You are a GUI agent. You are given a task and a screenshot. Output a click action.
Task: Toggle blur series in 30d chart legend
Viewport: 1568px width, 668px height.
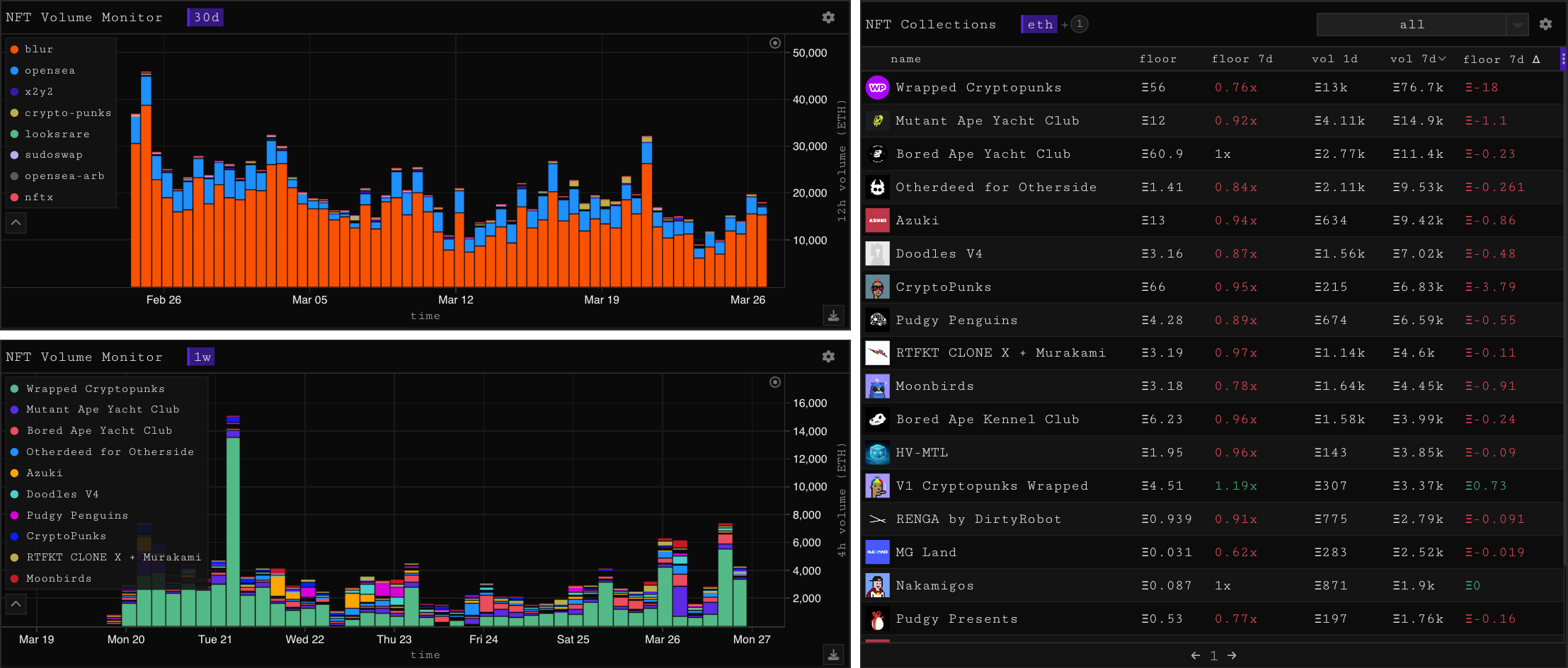click(32, 50)
